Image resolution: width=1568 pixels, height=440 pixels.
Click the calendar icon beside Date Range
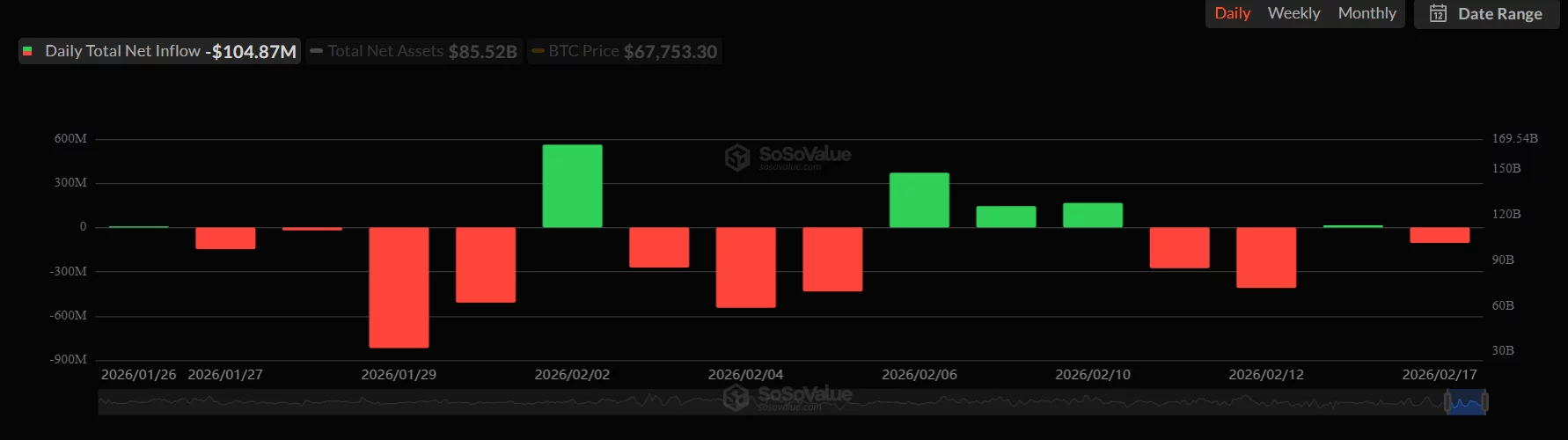[1438, 13]
